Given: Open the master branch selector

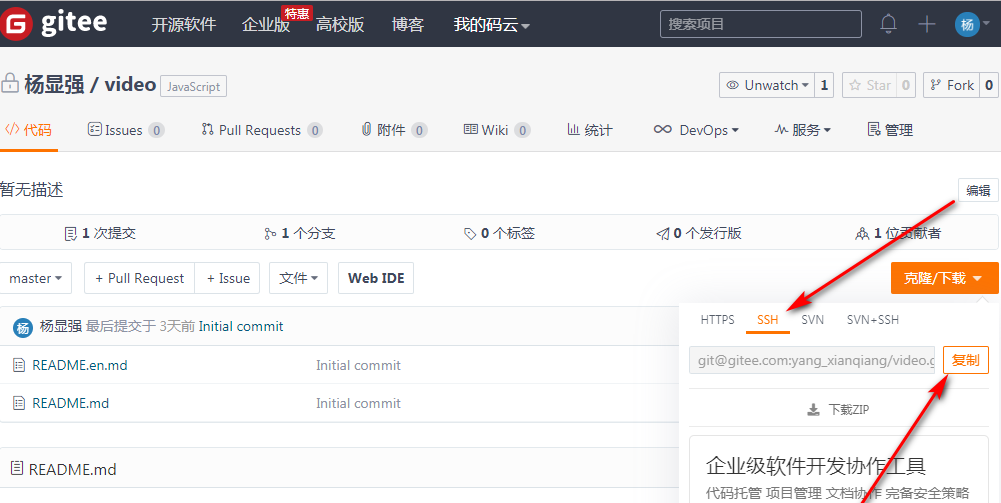Looking at the screenshot, I should pos(36,278).
